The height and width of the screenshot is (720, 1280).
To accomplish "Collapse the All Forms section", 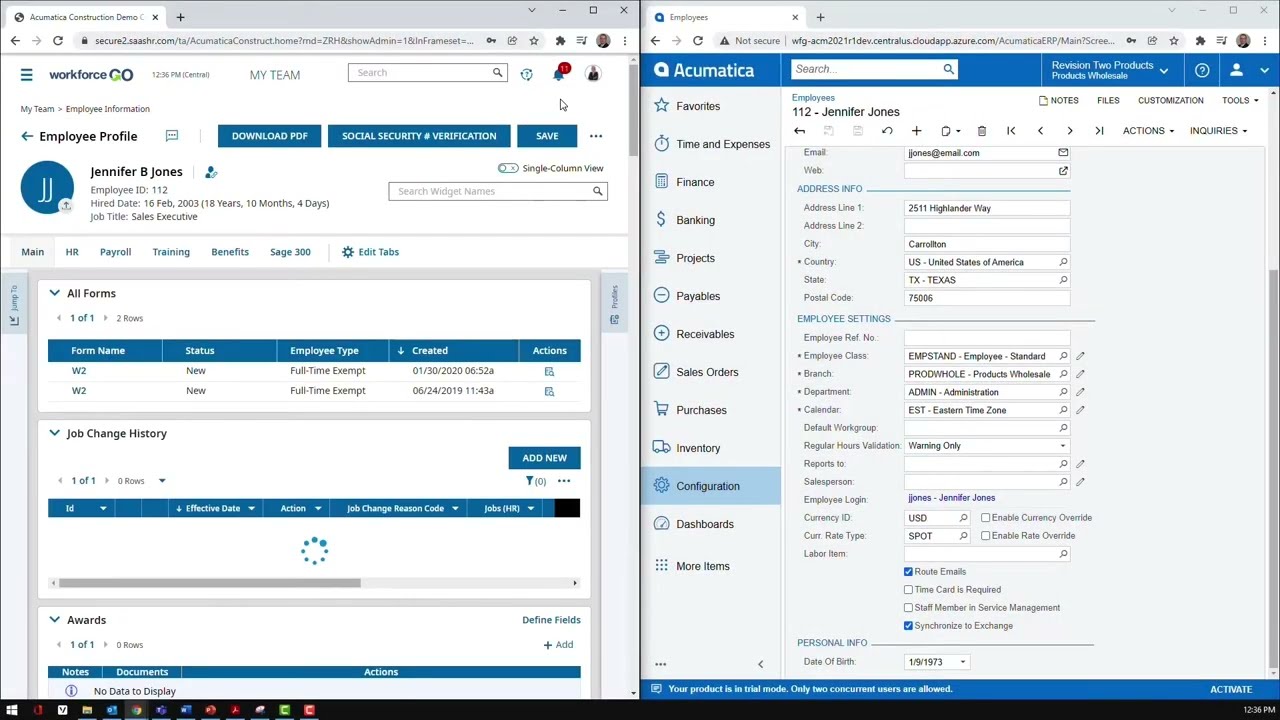I will pyautogui.click(x=54, y=293).
